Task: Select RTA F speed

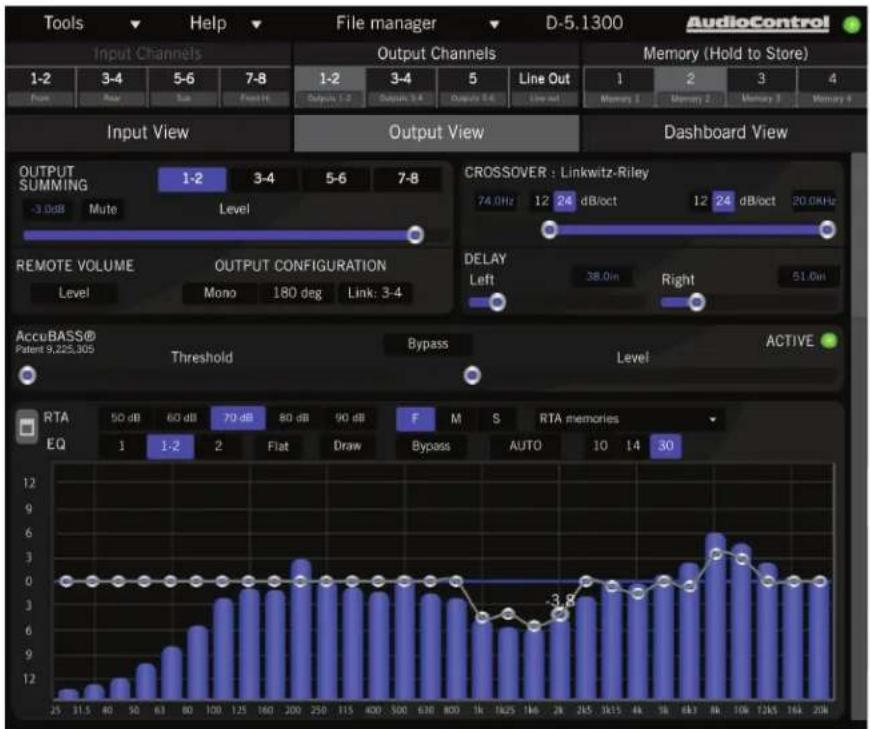Action: coord(415,418)
